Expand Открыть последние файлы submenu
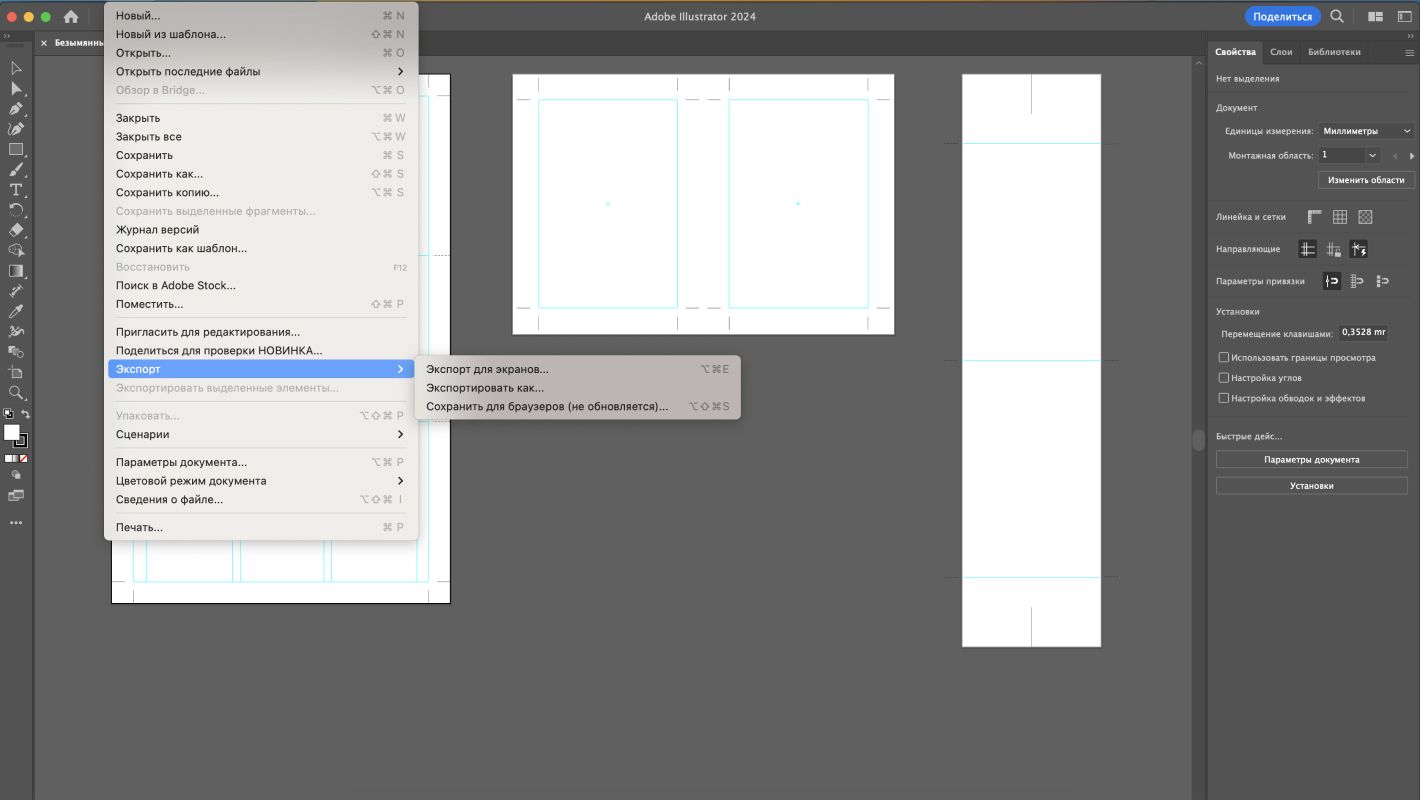This screenshot has width=1420, height=800. tap(260, 71)
